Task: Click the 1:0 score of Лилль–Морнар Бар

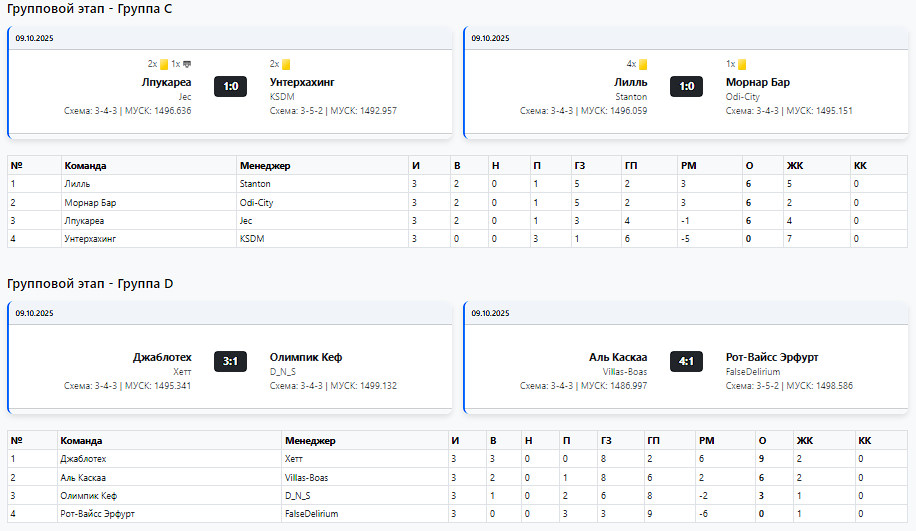Action: (686, 87)
